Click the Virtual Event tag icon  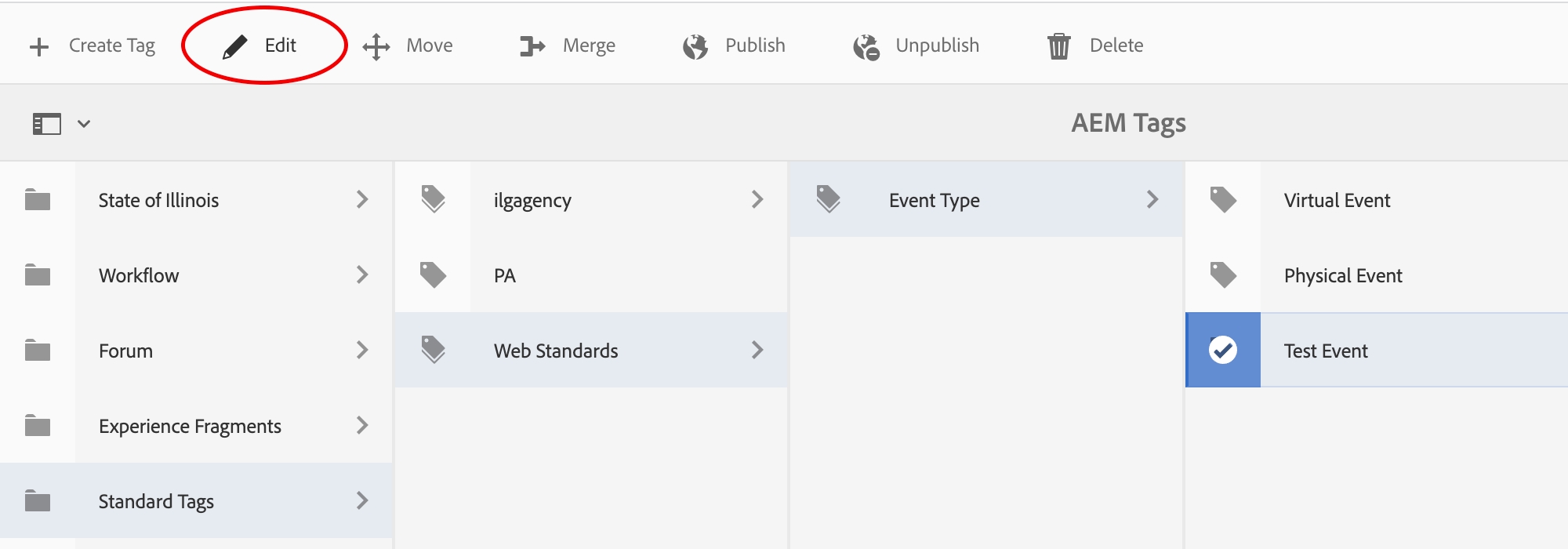point(1223,200)
